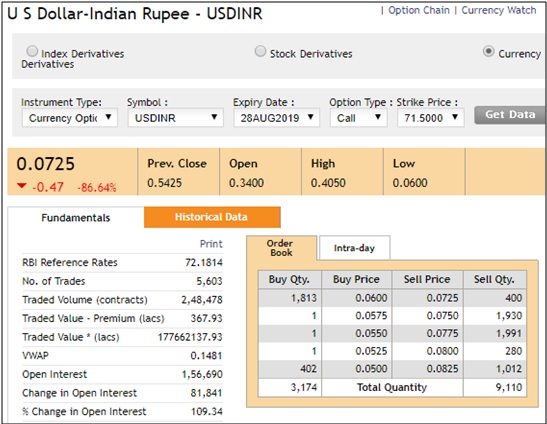Click the Total Quantity label

coord(392,387)
